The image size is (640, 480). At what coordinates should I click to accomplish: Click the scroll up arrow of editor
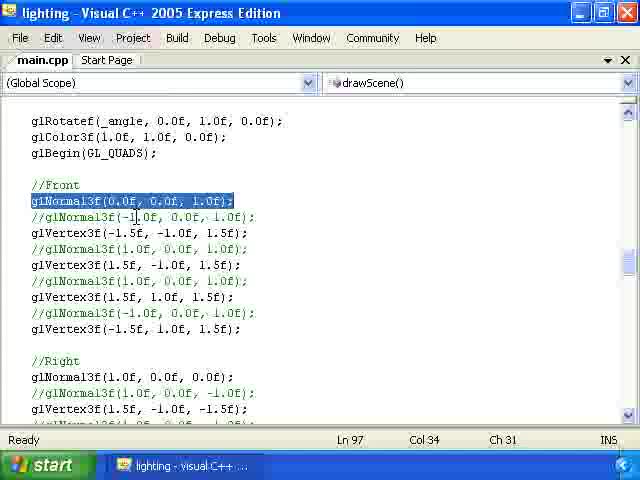(x=628, y=112)
